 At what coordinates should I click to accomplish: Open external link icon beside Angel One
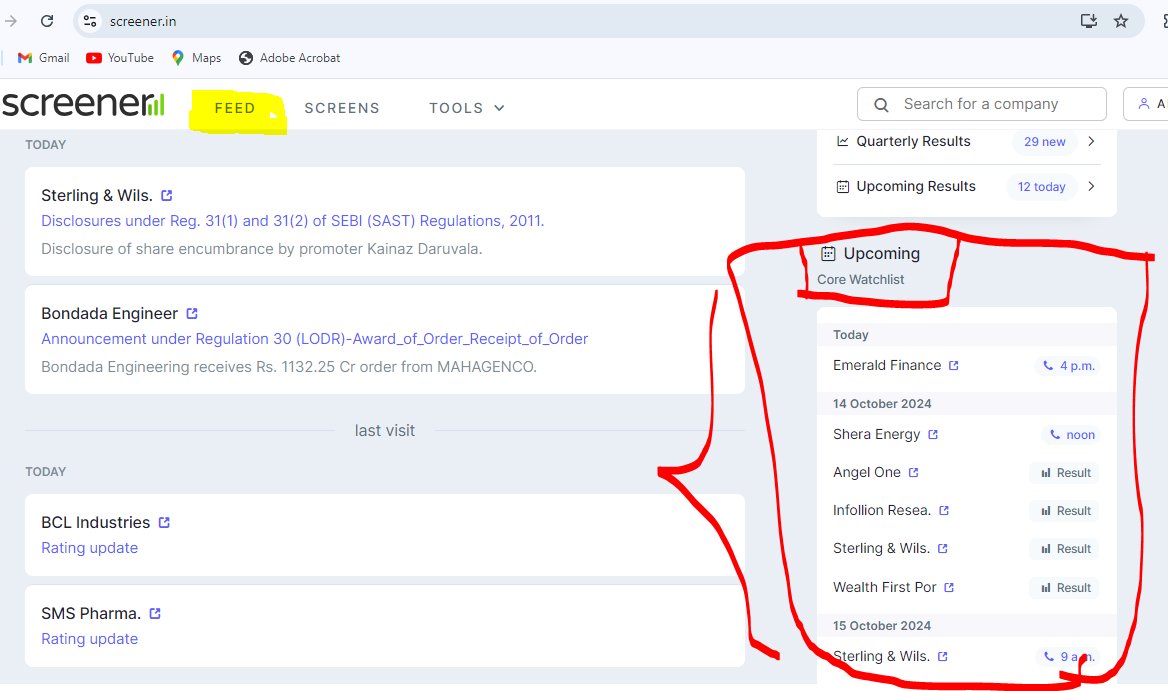click(x=913, y=472)
